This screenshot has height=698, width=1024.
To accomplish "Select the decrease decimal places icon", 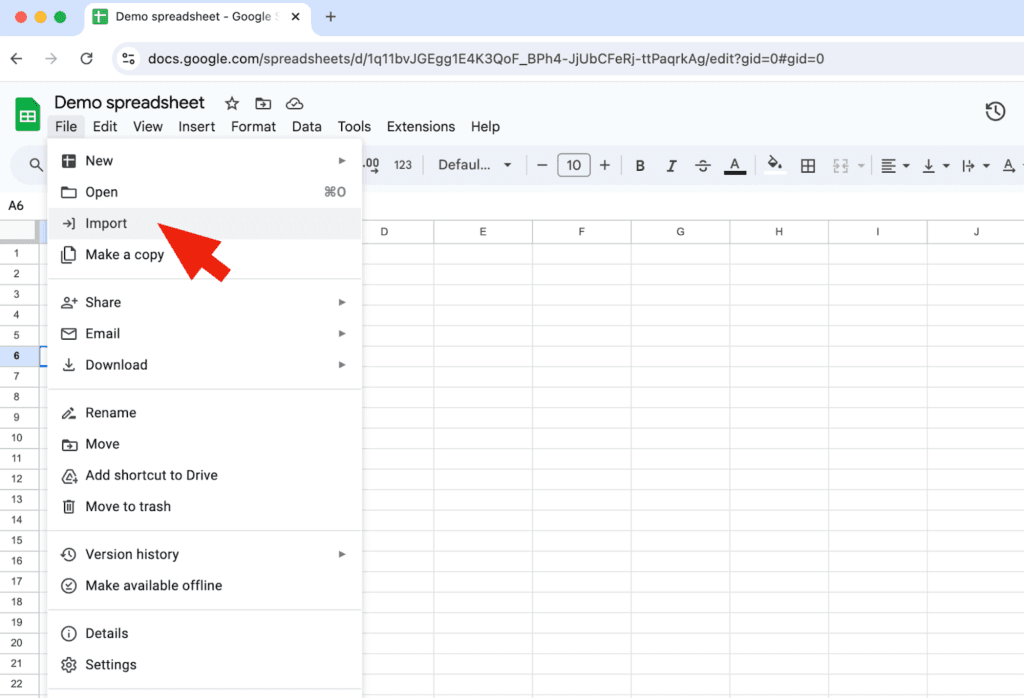I will pyautogui.click(x=370, y=165).
